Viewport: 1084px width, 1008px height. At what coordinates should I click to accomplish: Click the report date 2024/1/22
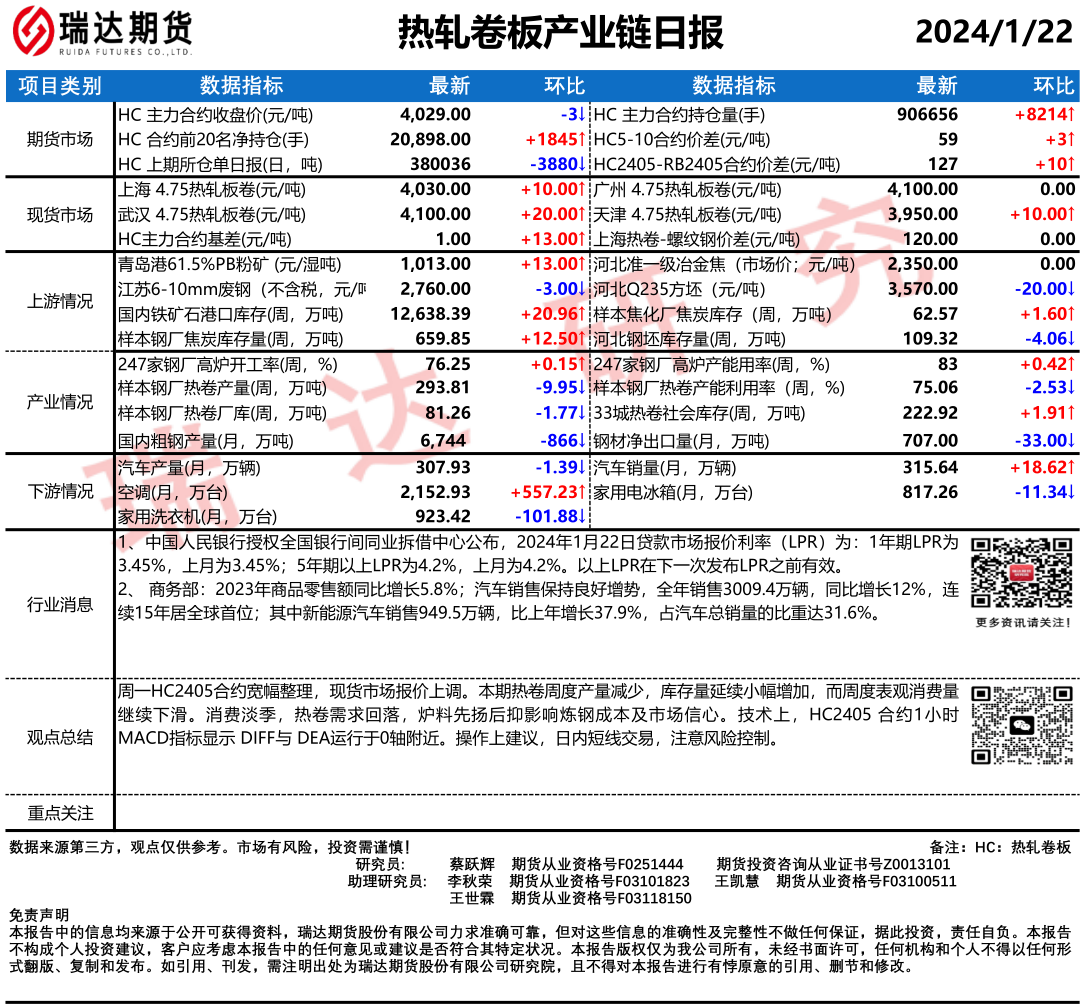[x=993, y=33]
